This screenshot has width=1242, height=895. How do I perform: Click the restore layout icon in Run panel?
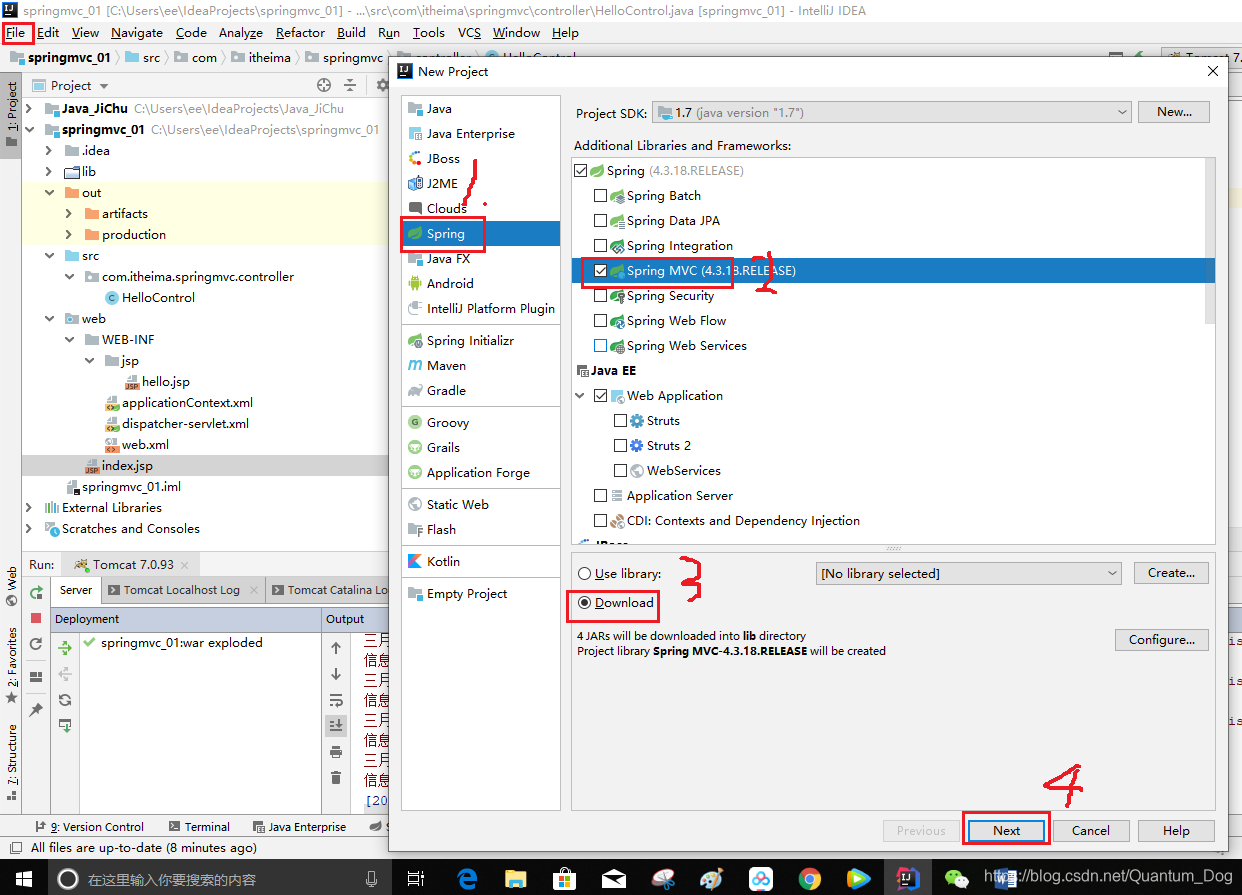pyautogui.click(x=36, y=677)
